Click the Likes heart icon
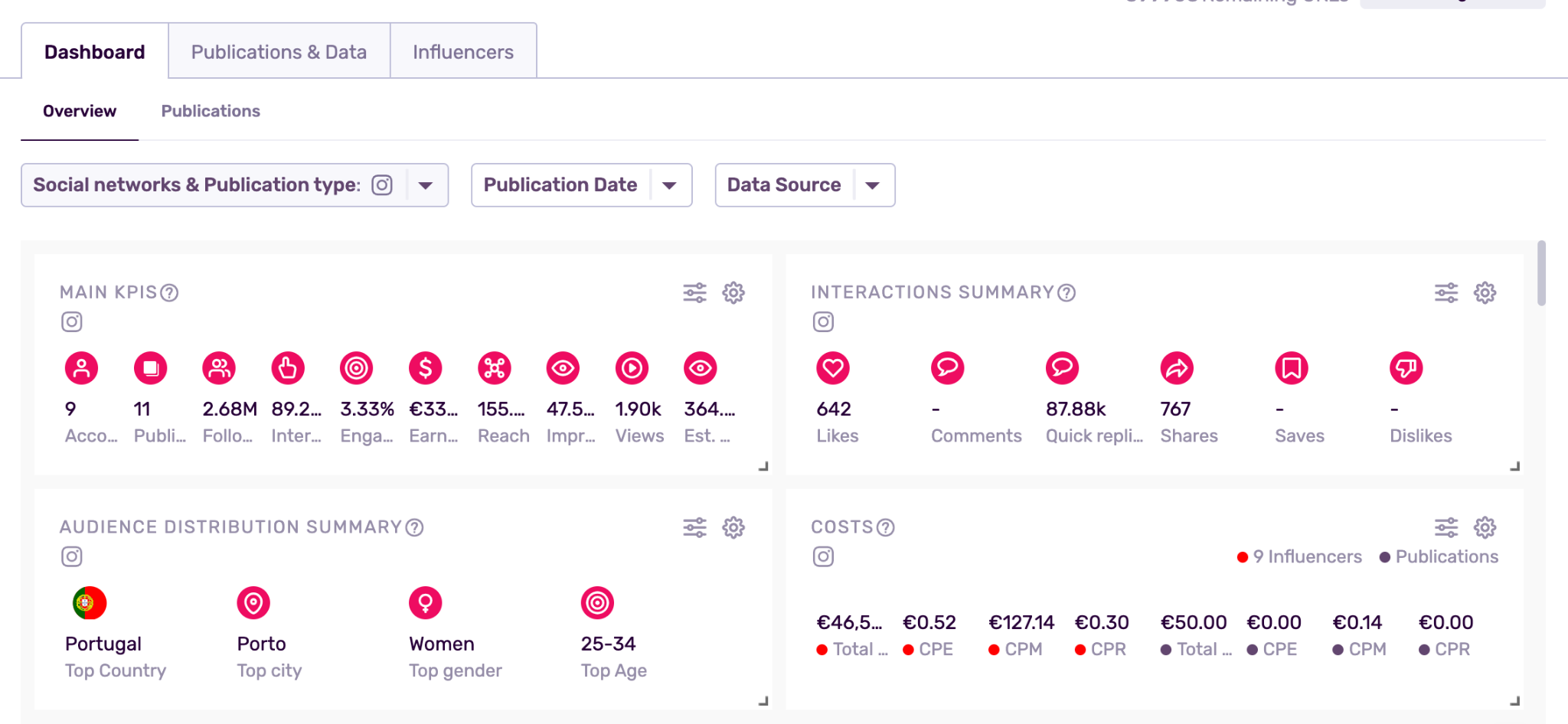 pyautogui.click(x=833, y=368)
